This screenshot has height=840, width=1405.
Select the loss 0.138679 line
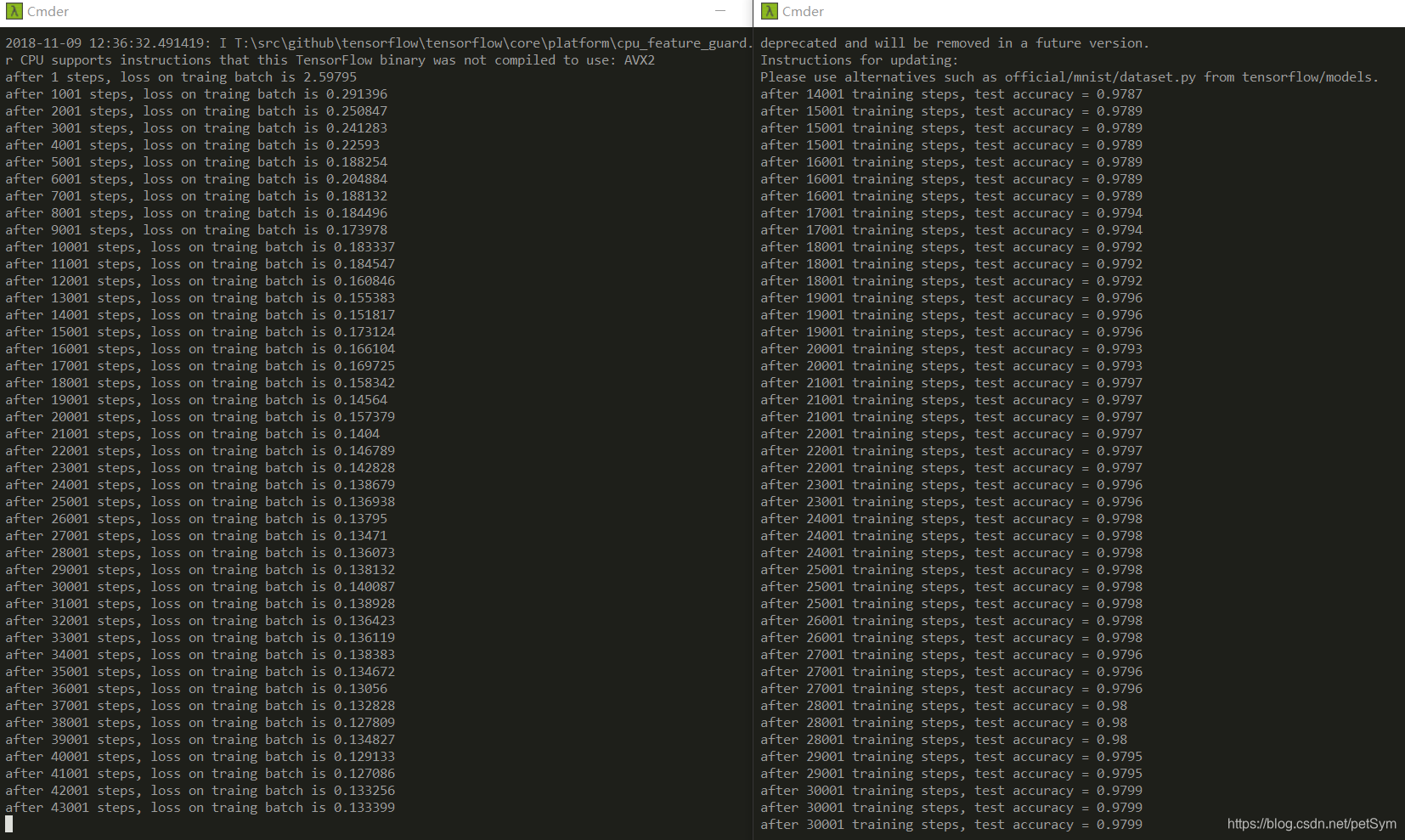200,485
